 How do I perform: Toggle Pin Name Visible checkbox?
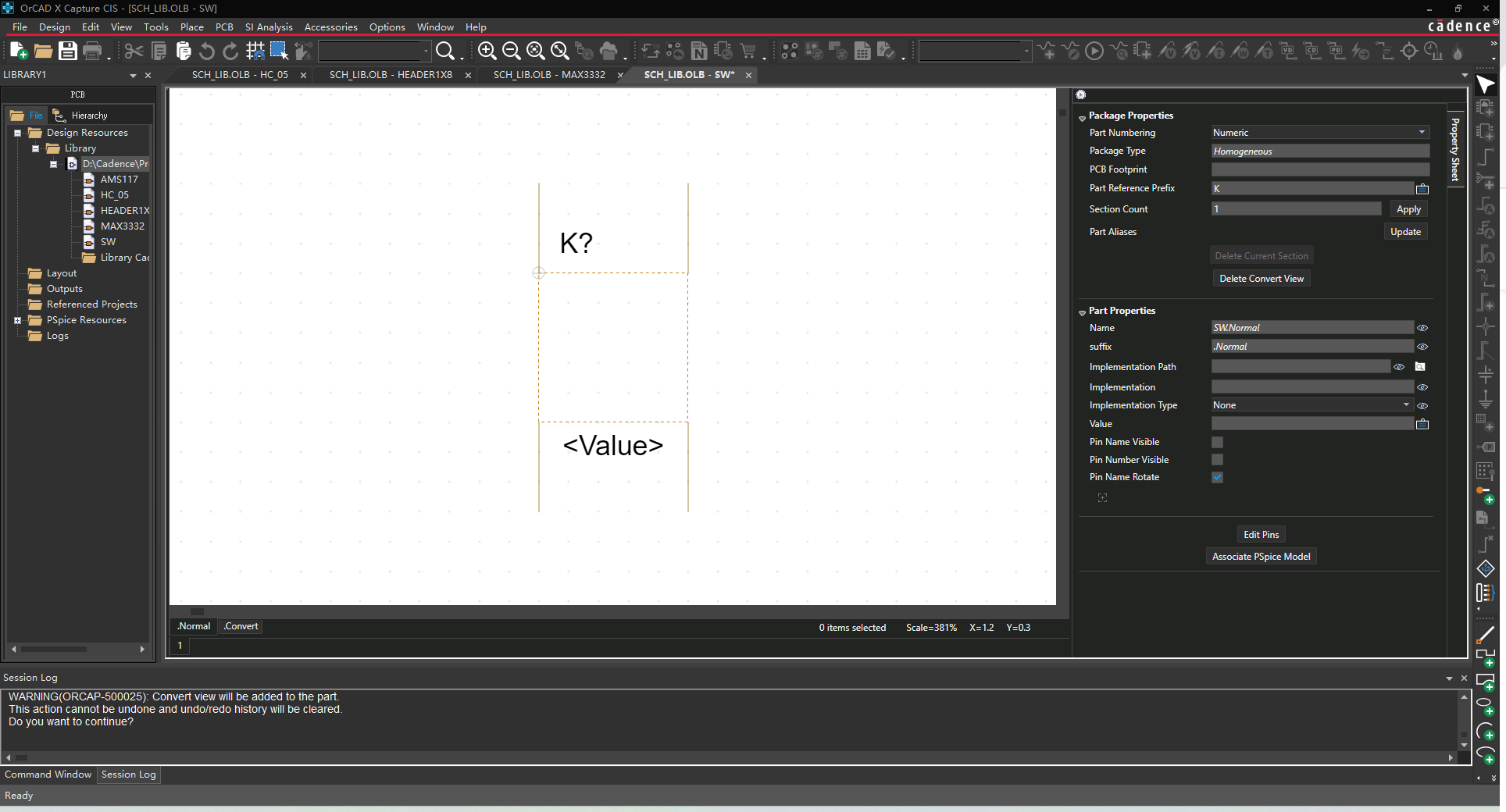coord(1217,442)
